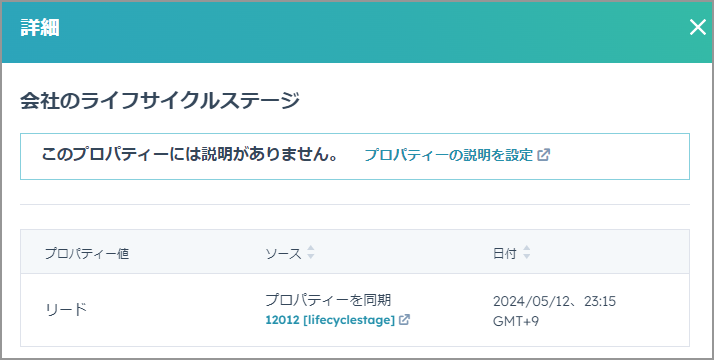This screenshot has height=360, width=714.
Task: Select the ソース column header label
Action: tap(284, 254)
